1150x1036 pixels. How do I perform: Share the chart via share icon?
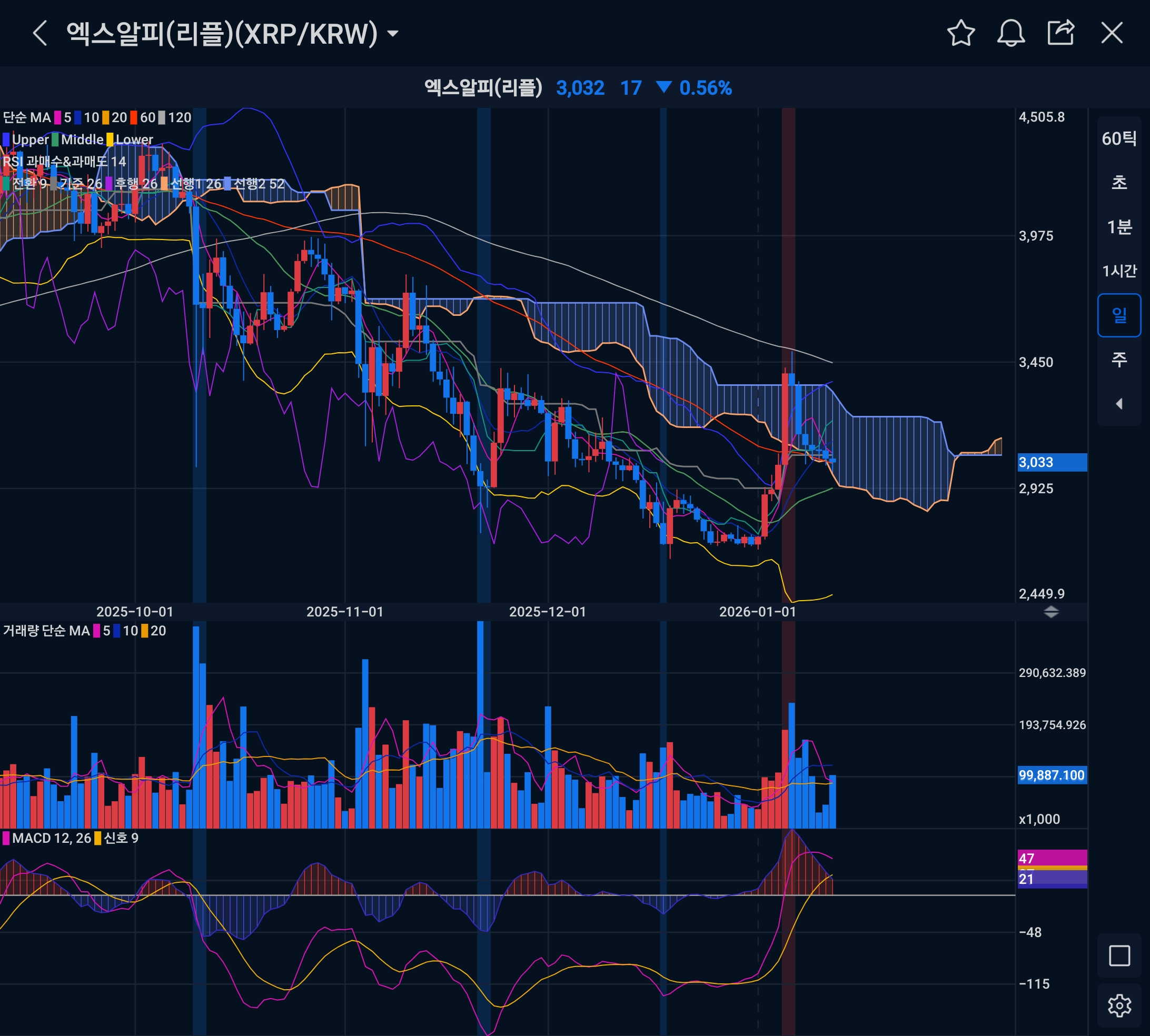[1060, 33]
